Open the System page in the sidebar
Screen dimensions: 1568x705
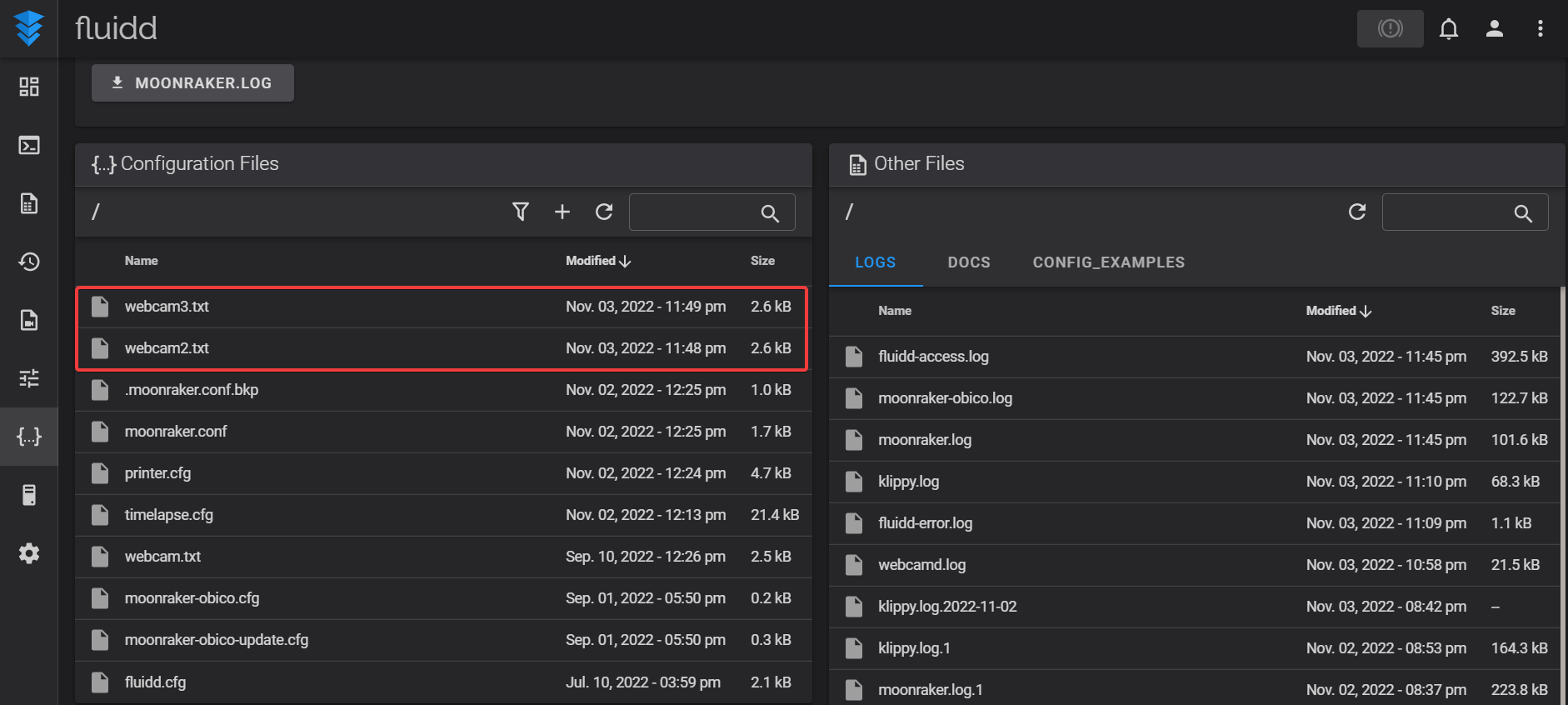(29, 495)
